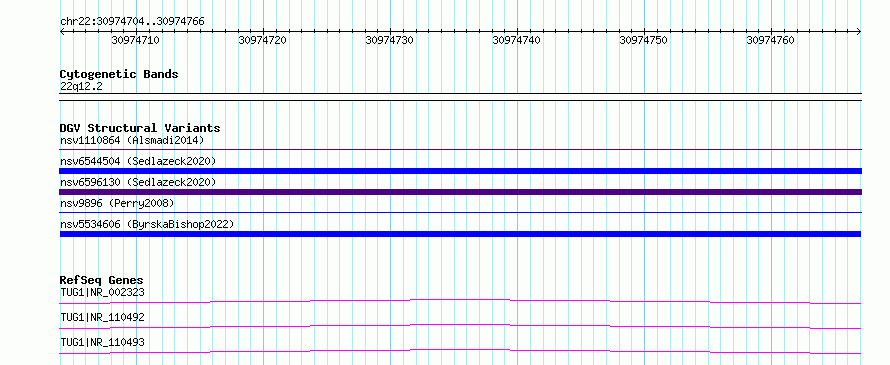Open the Cytogenetic Bands track heading

pos(119,74)
